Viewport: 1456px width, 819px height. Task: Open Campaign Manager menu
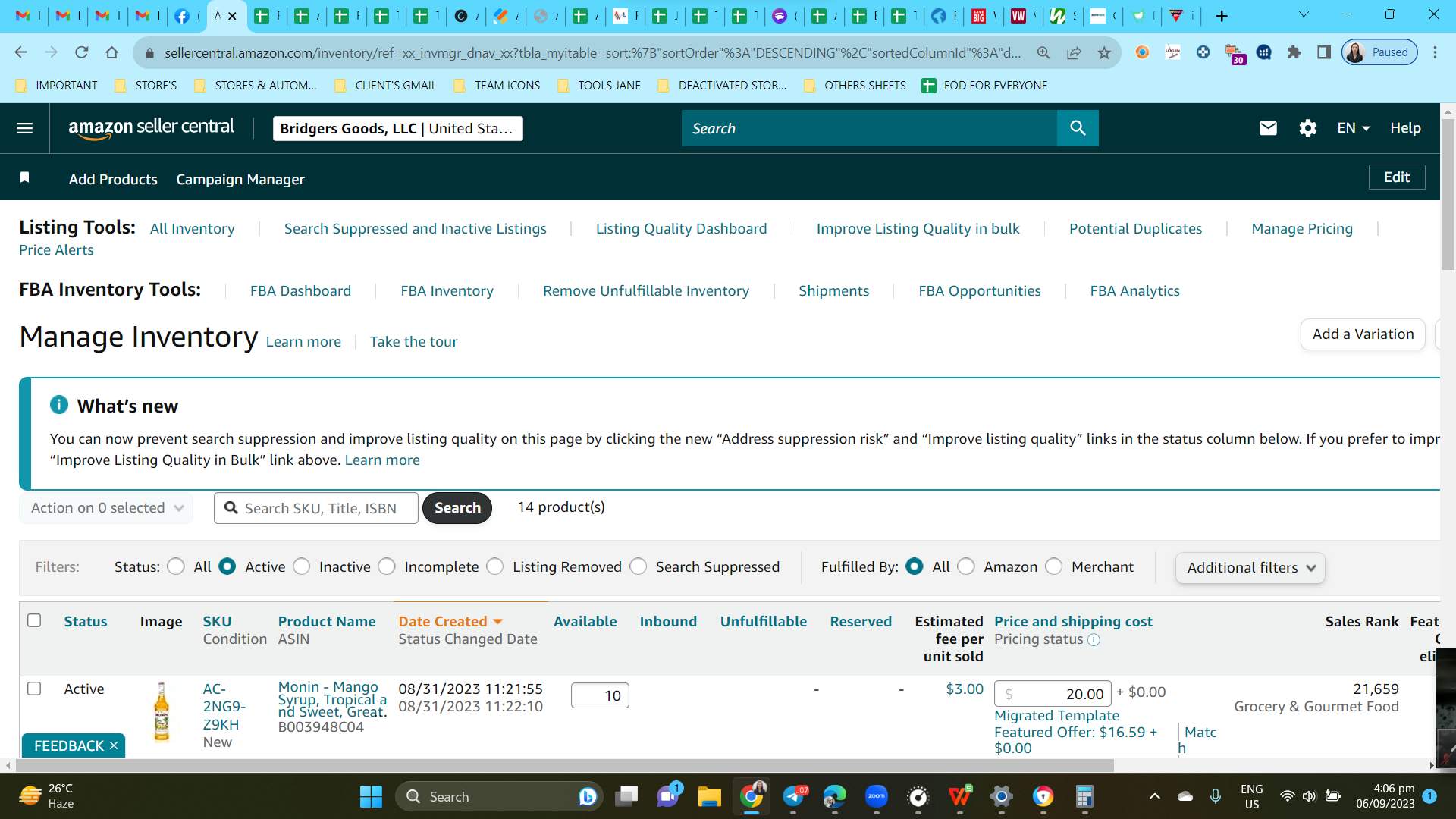(x=240, y=179)
